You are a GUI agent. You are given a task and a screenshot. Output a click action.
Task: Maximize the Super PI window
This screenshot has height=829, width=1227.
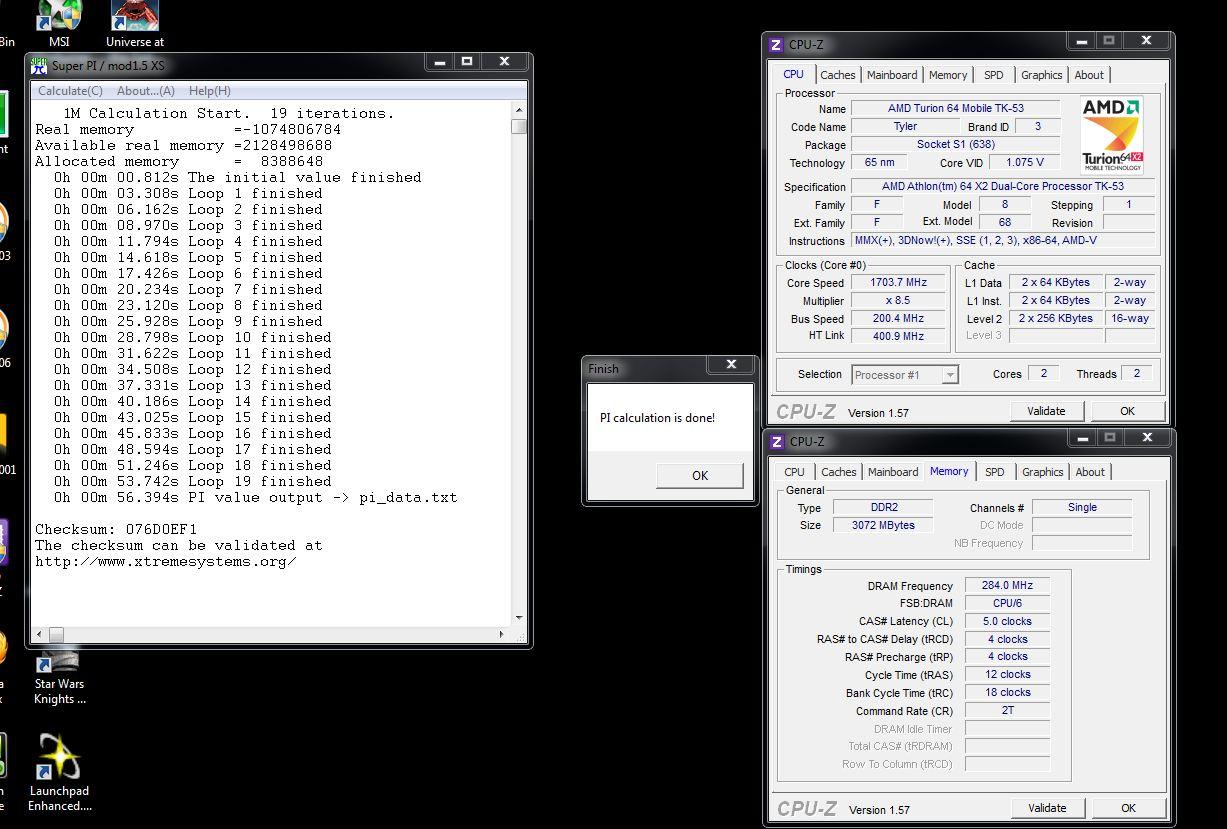tap(466, 62)
